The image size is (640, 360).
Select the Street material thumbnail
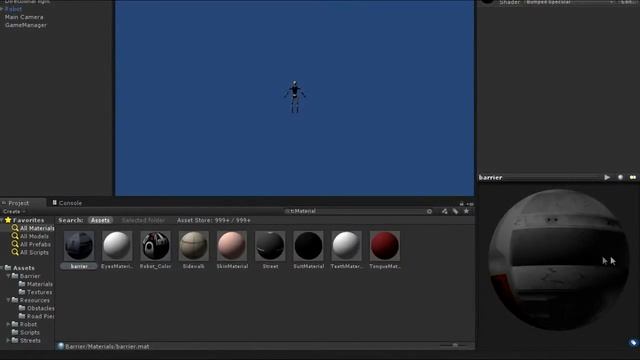(270, 246)
